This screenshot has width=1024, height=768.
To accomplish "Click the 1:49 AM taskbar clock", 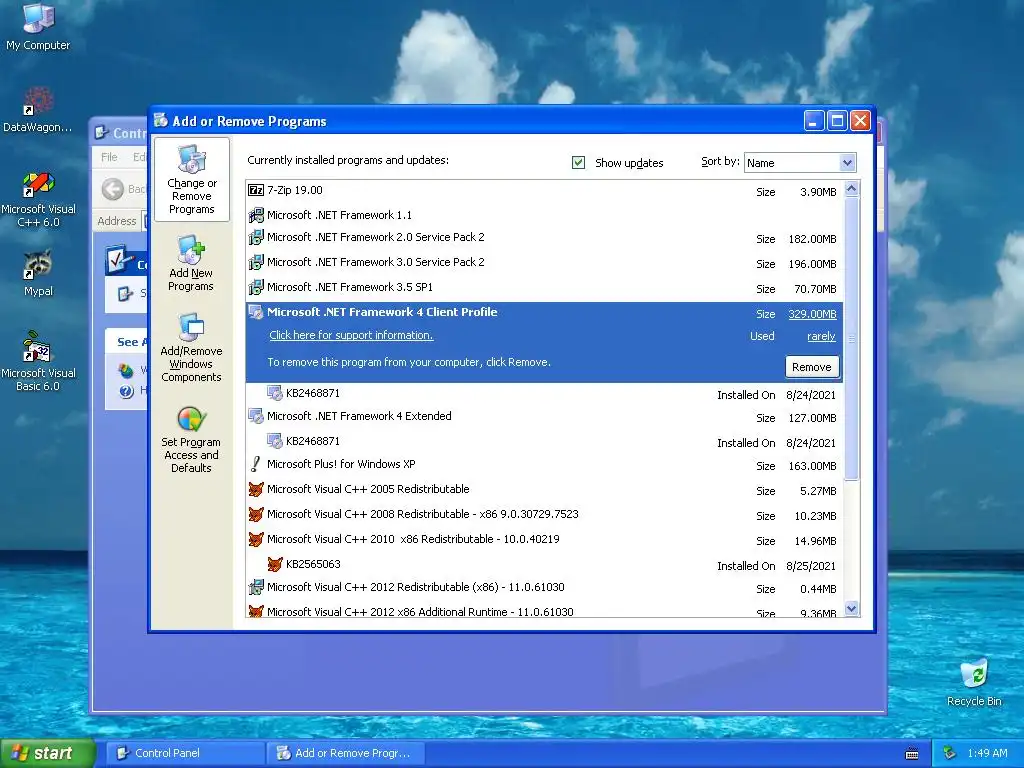I will click(987, 753).
